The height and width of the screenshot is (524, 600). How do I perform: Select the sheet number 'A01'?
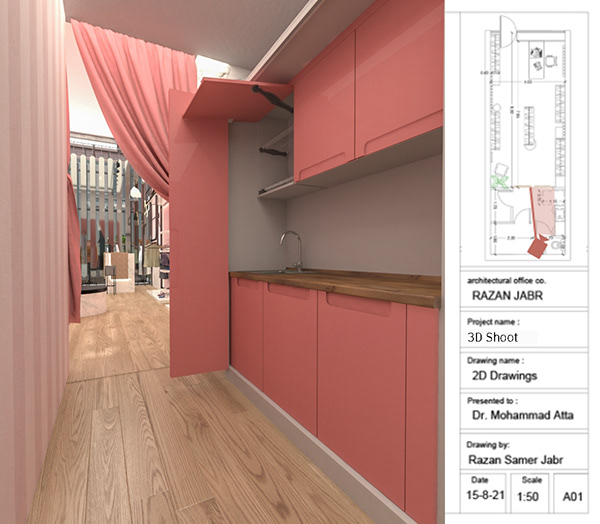pos(572,497)
